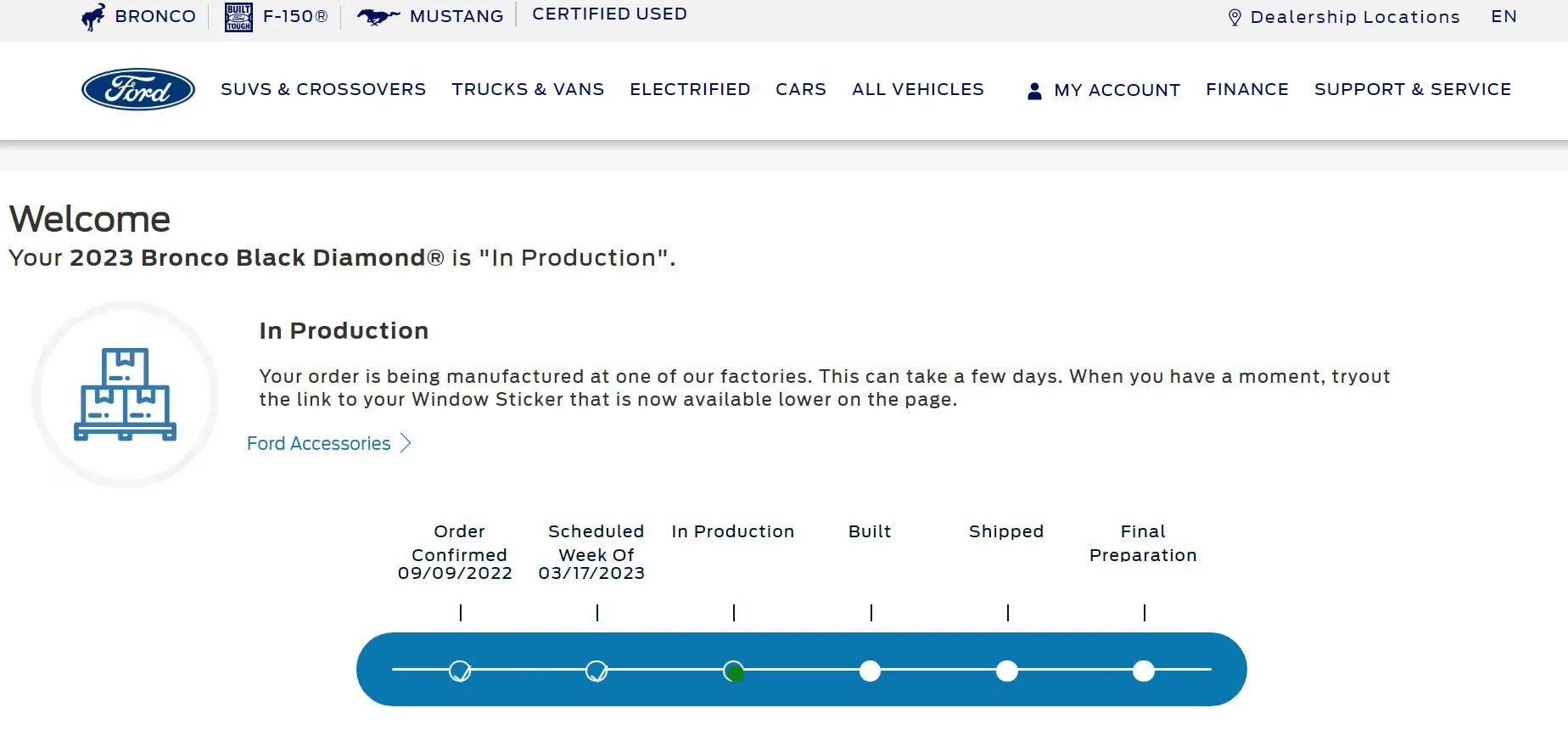Click the Scheduled Week Of 03/17/2023 label
This screenshot has width=1568, height=747.
click(592, 552)
